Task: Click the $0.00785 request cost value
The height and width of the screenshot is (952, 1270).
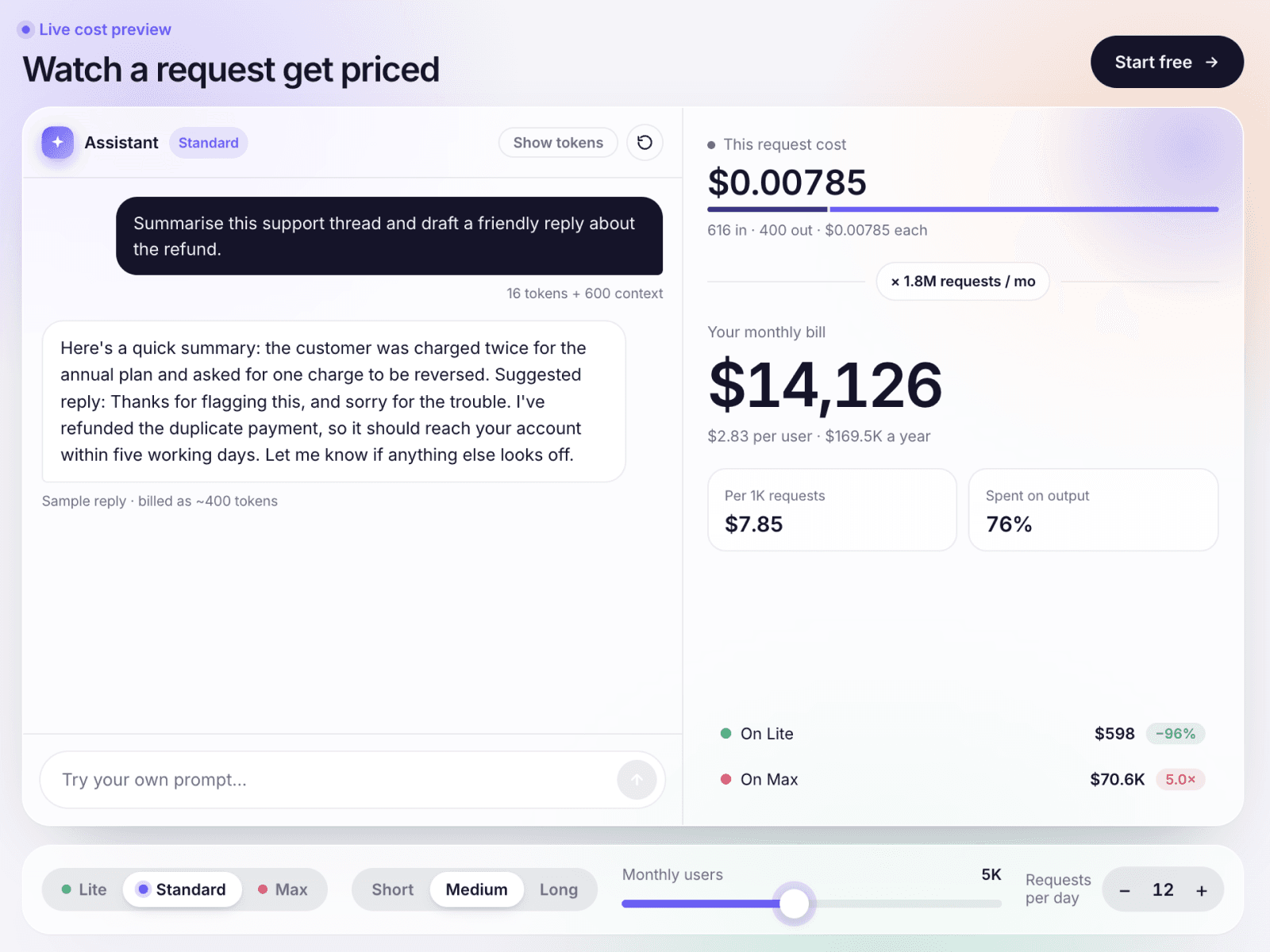Action: tap(787, 182)
